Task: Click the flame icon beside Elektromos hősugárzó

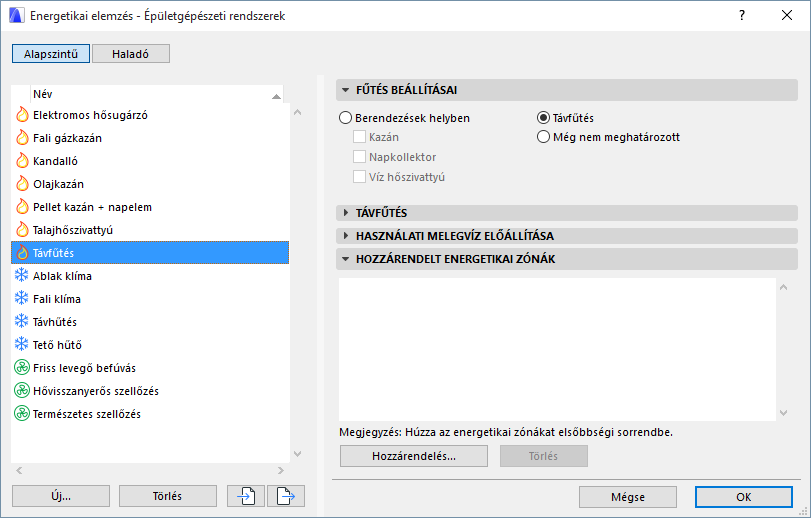Action: click(22, 115)
